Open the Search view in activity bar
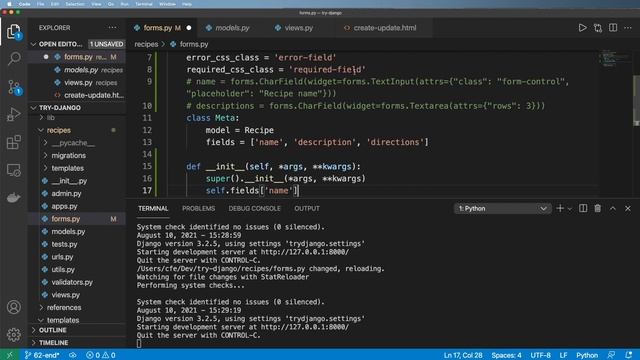 13,58
